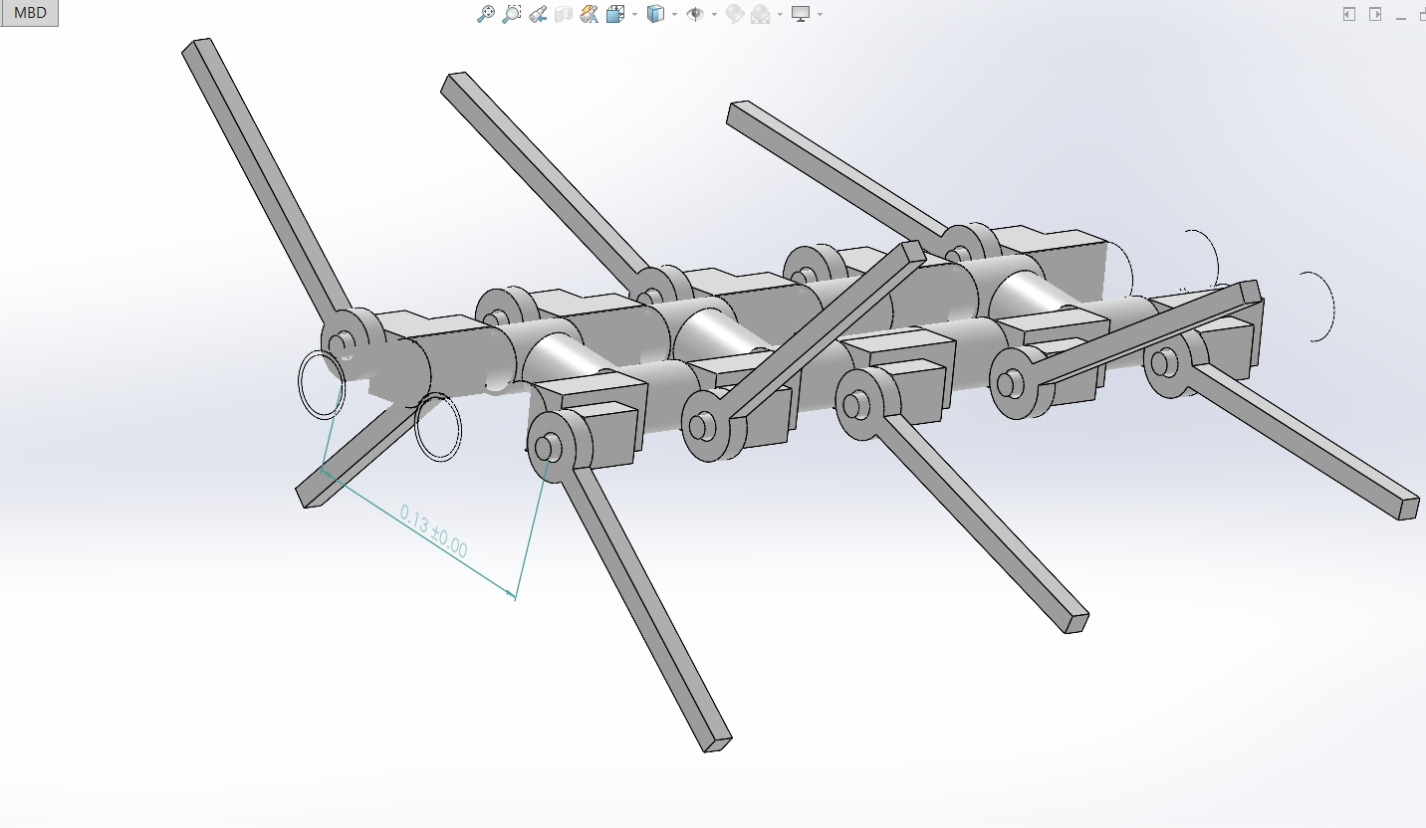Click the Apply Scene icon
Screen dimensions: 1426x828
(x=761, y=14)
